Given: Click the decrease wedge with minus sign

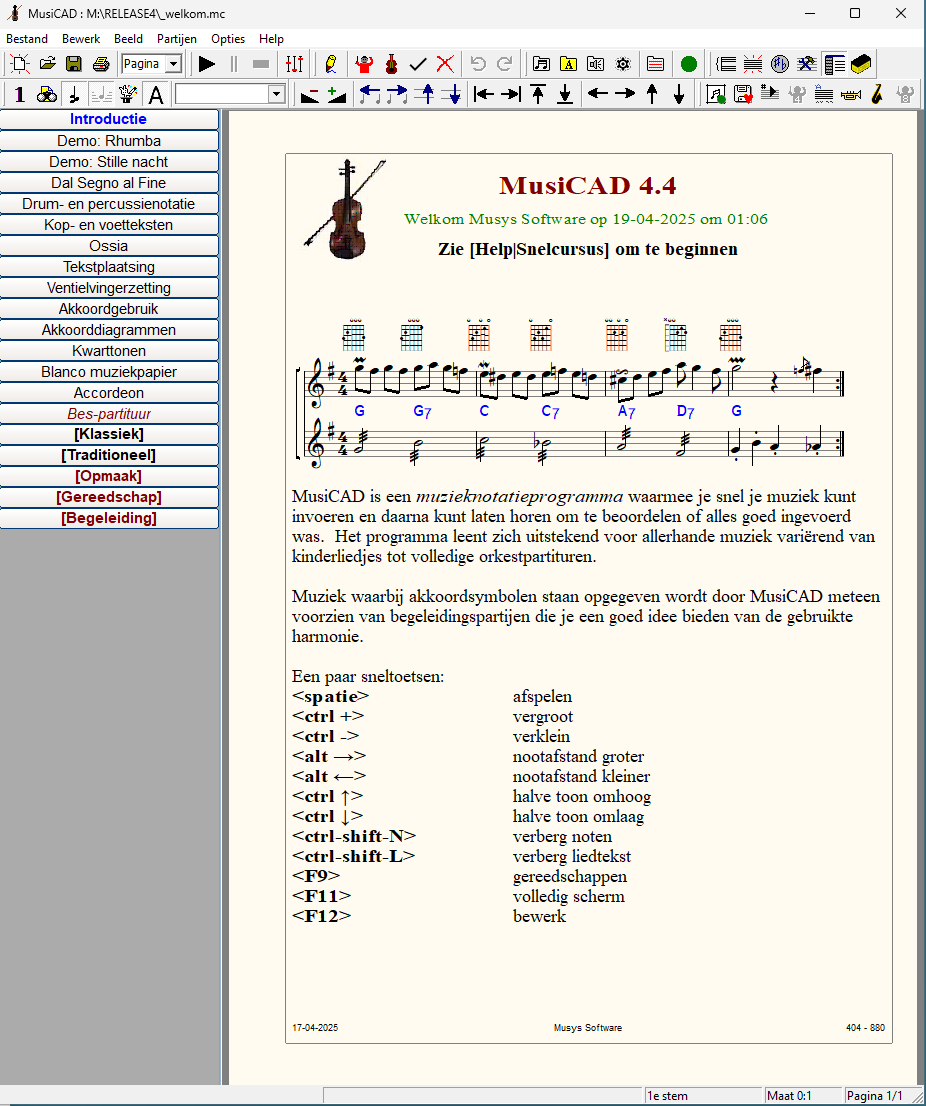Looking at the screenshot, I should [x=310, y=94].
